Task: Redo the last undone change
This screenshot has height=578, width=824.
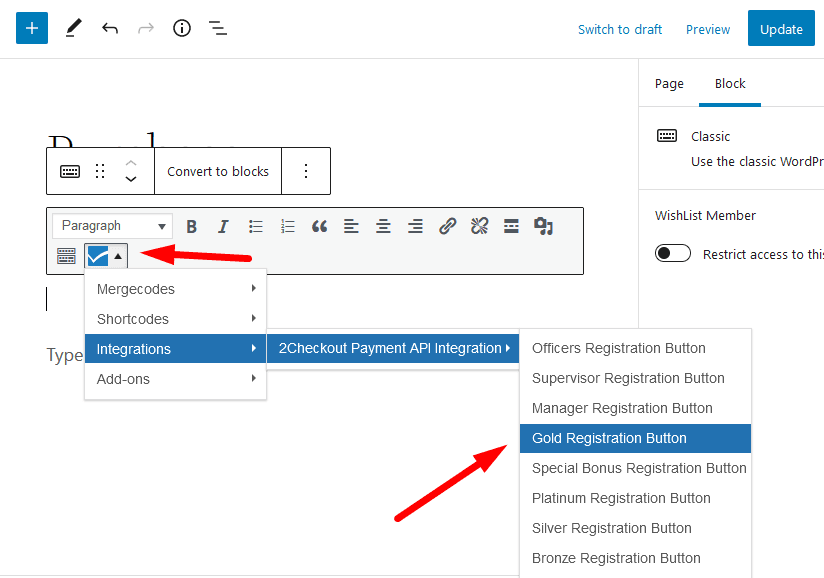Action: [x=146, y=28]
